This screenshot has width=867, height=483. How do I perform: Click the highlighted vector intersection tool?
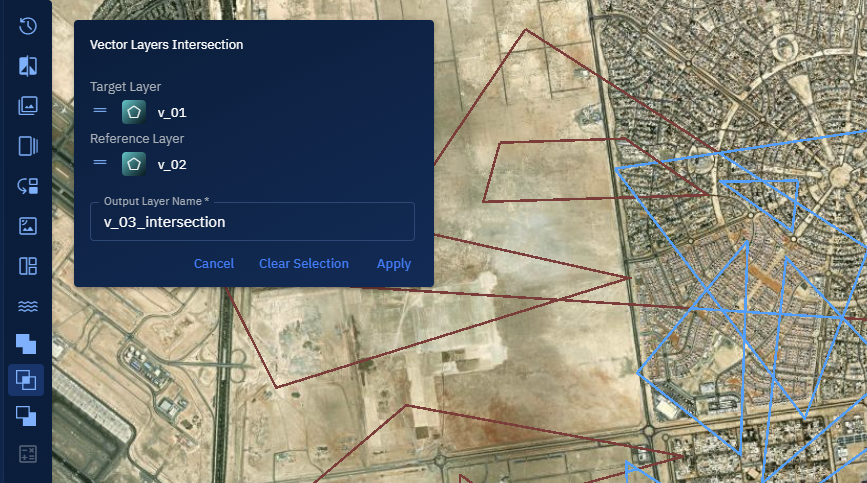(27, 380)
